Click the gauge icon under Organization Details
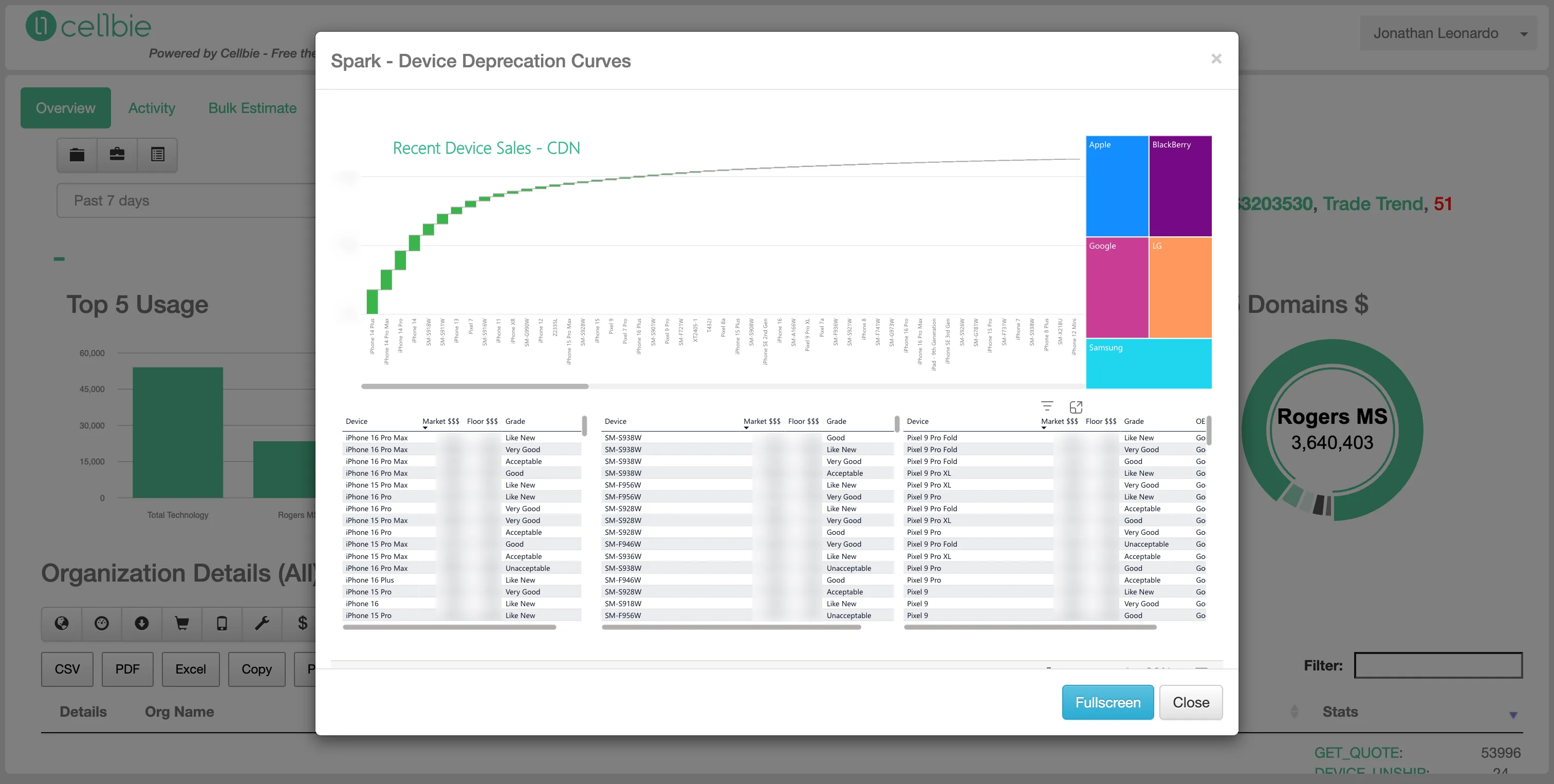Viewport: 1554px width, 784px height. point(102,623)
